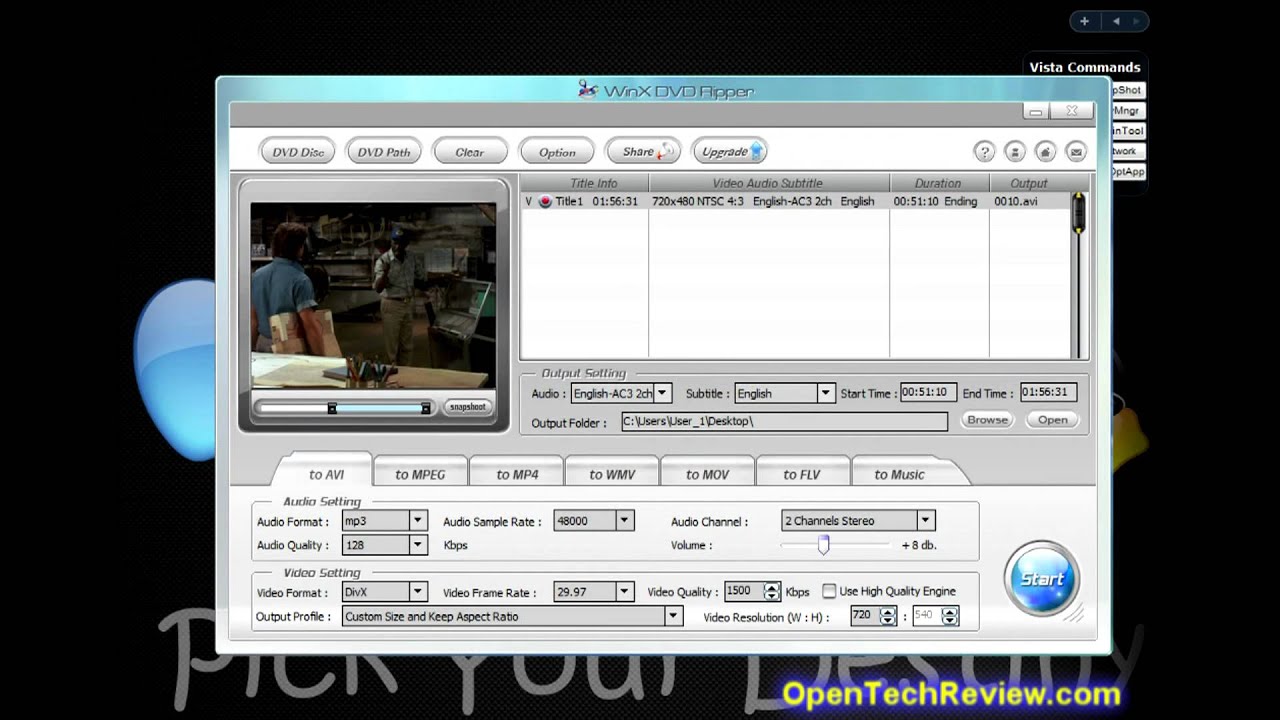
Task: Start ripping with the Start button
Action: tap(1041, 579)
